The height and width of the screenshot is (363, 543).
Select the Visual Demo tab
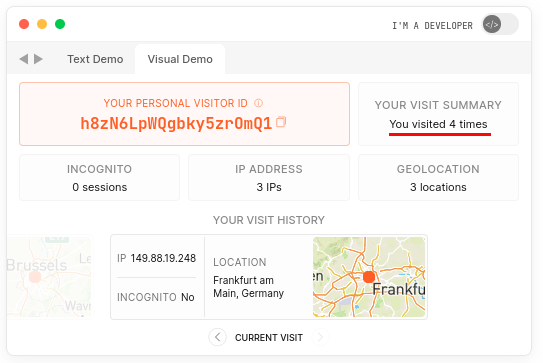pos(180,59)
